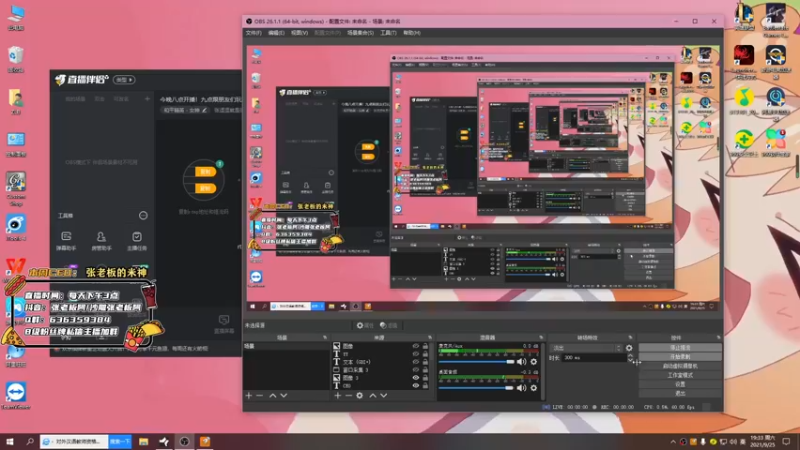Open TeamViewer desktop icon
The height and width of the screenshot is (450, 800).
[x=16, y=396]
